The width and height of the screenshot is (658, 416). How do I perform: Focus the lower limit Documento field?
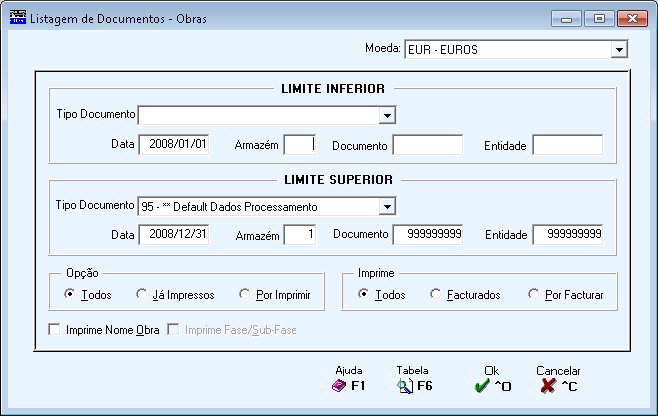(427, 145)
